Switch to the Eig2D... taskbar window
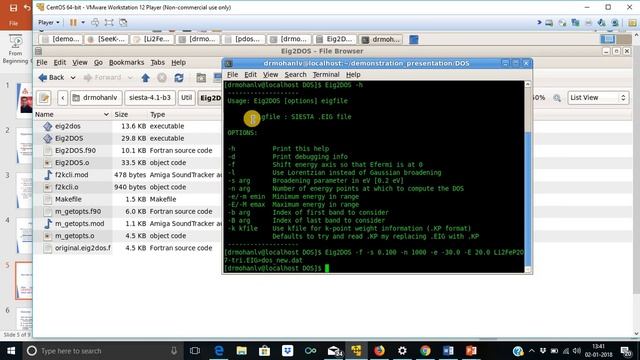The width and height of the screenshot is (640, 360). coord(335,39)
